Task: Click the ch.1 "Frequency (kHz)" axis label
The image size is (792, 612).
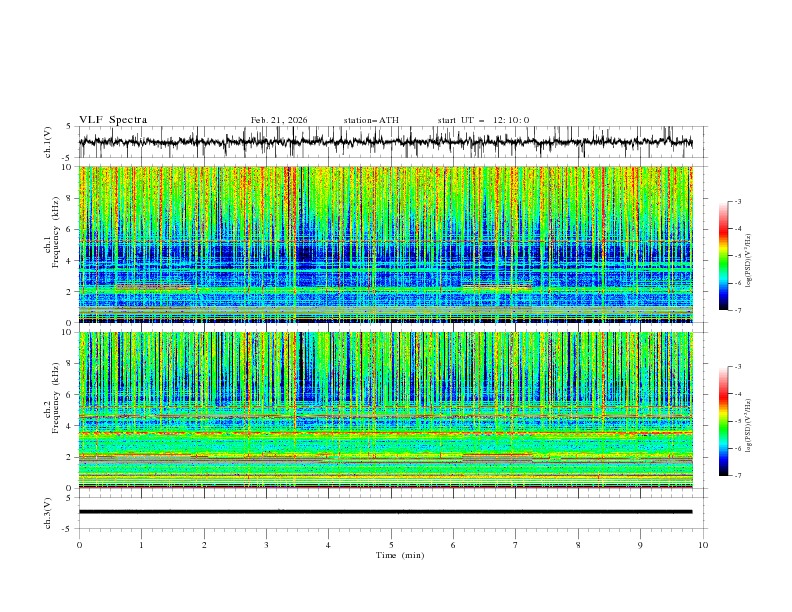Action: tap(56, 233)
